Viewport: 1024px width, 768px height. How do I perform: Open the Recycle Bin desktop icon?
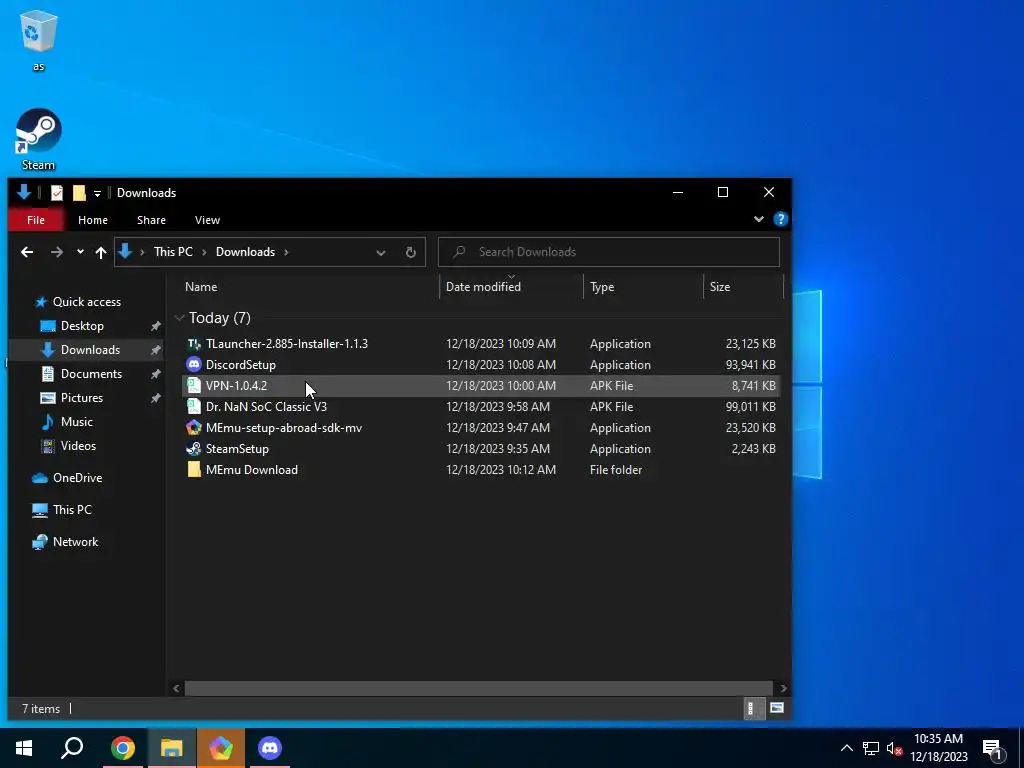click(x=39, y=39)
